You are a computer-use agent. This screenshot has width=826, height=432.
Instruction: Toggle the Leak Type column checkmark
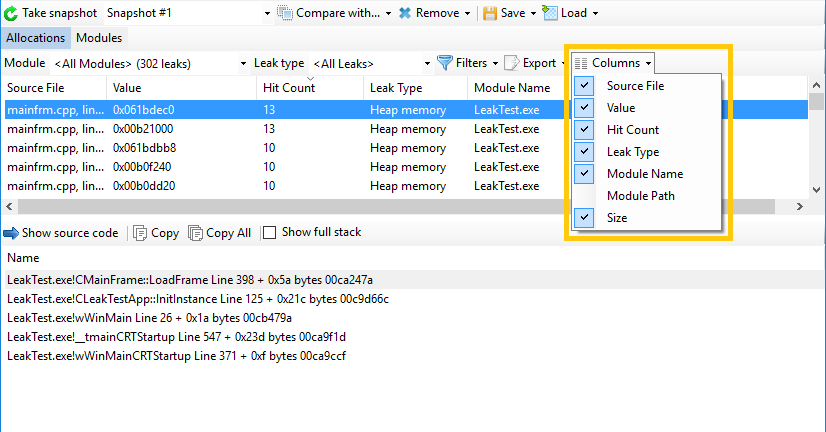tap(584, 152)
